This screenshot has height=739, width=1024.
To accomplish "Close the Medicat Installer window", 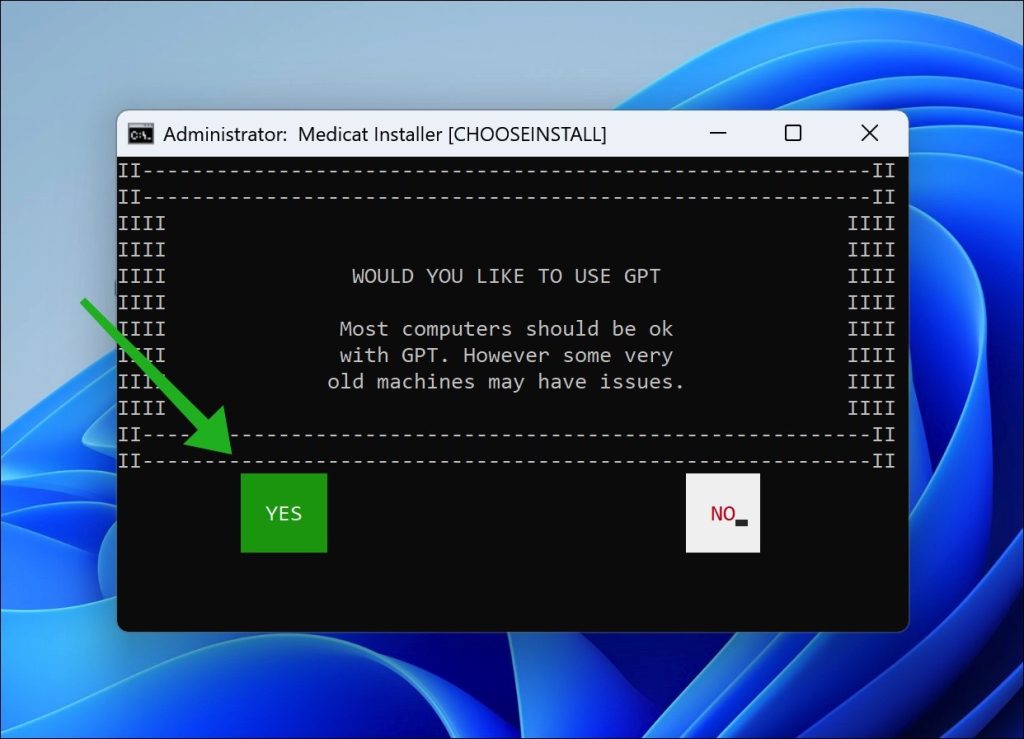I will [x=869, y=133].
